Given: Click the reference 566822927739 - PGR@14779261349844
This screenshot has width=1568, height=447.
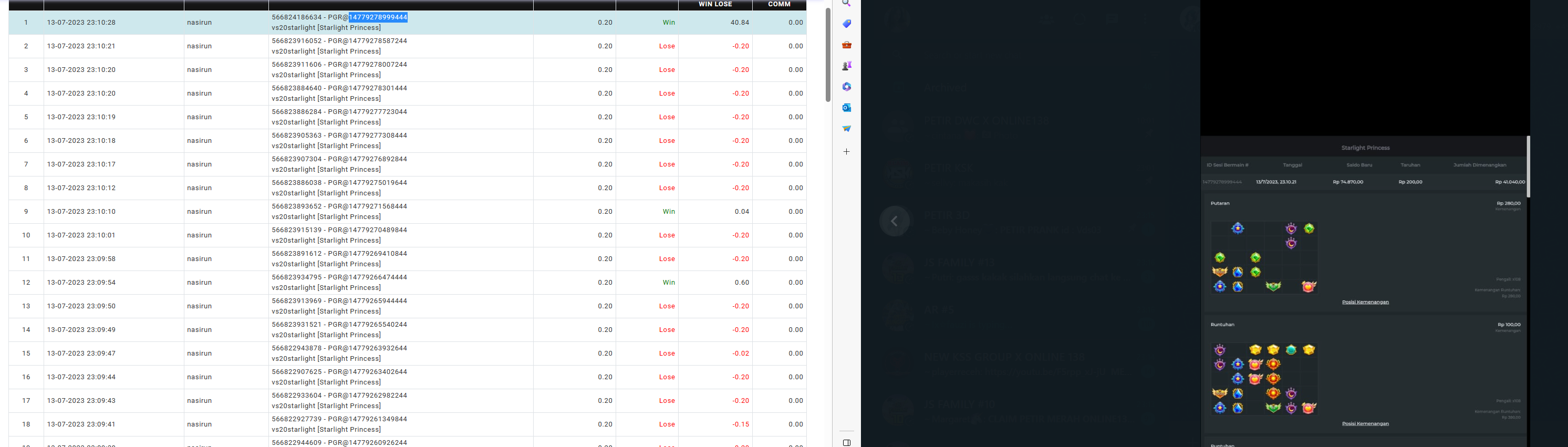Looking at the screenshot, I should pyautogui.click(x=340, y=419).
